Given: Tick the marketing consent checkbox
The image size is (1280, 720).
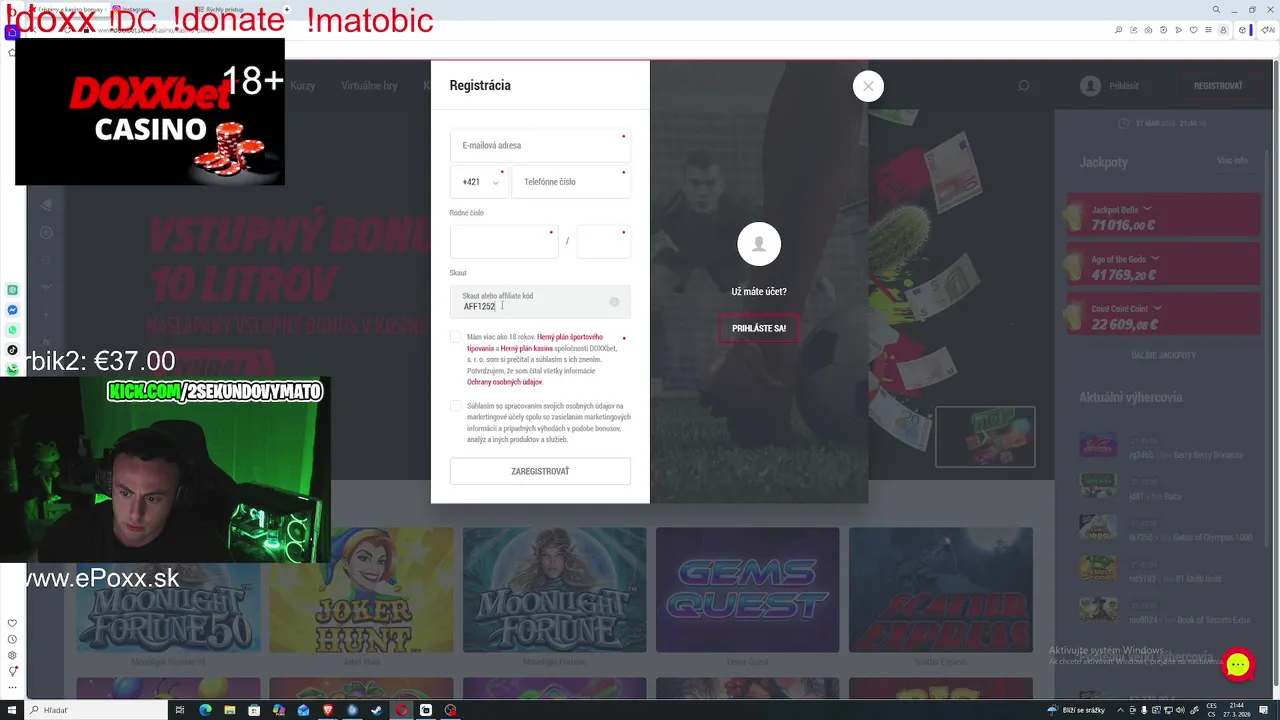Looking at the screenshot, I should click(456, 406).
